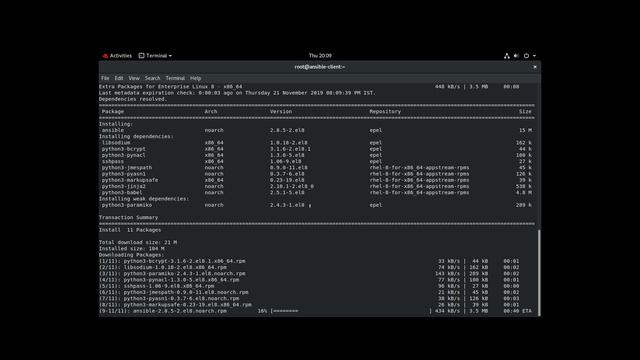
Task: Click the 'Version' column header
Action: coord(281,111)
